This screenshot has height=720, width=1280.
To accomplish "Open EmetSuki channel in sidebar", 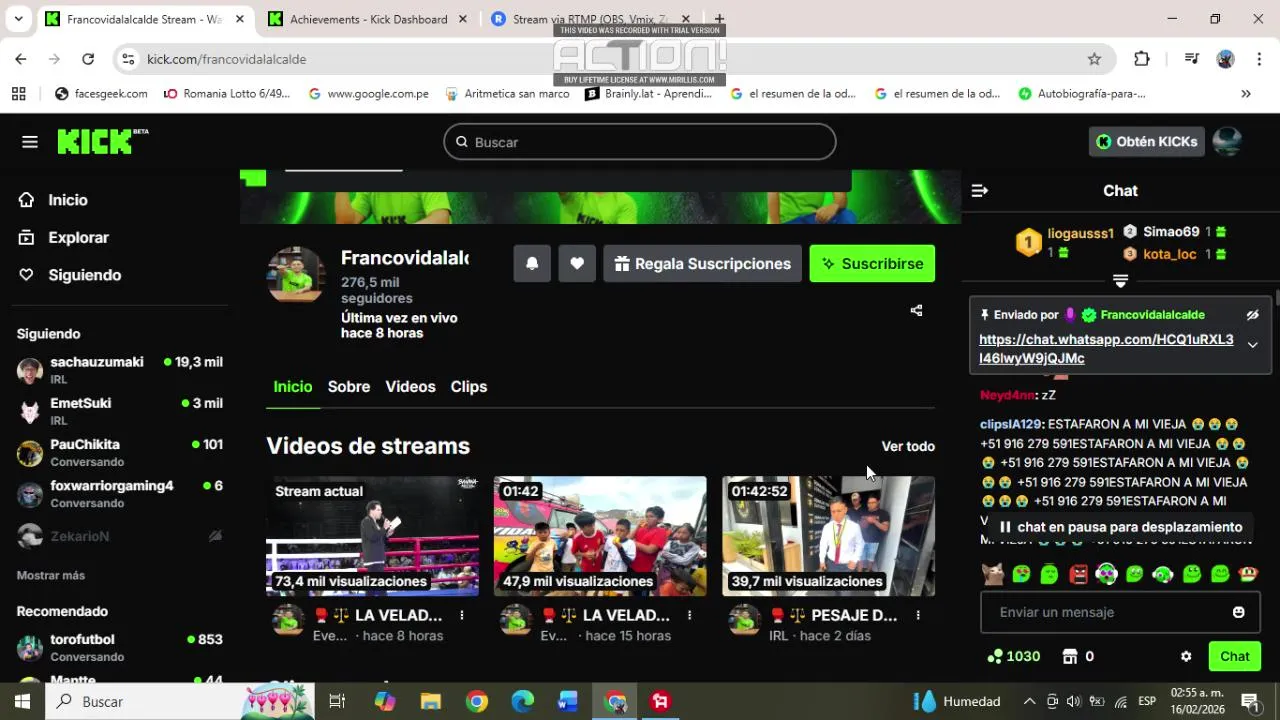I will coord(120,411).
